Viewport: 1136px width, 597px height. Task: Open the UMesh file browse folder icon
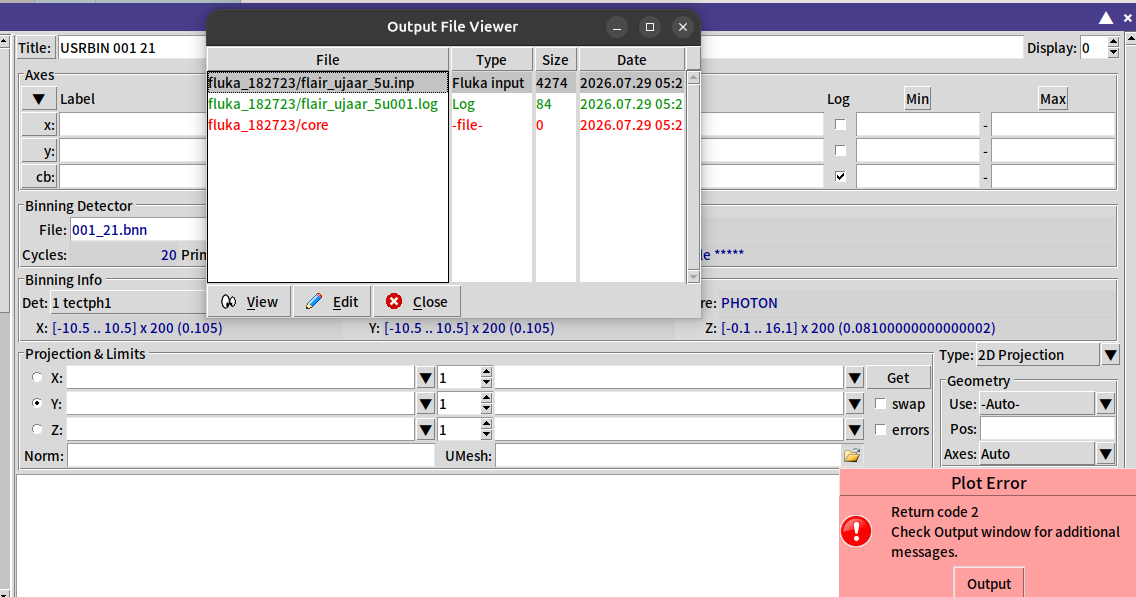click(852, 455)
